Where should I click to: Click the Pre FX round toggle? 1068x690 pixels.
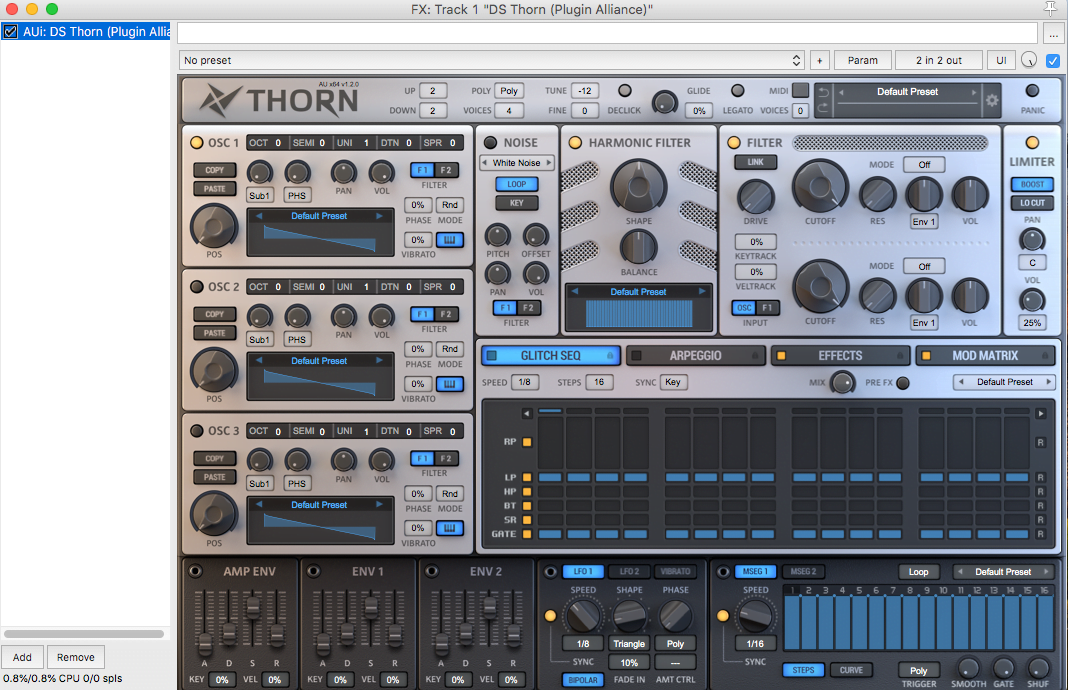[903, 382]
